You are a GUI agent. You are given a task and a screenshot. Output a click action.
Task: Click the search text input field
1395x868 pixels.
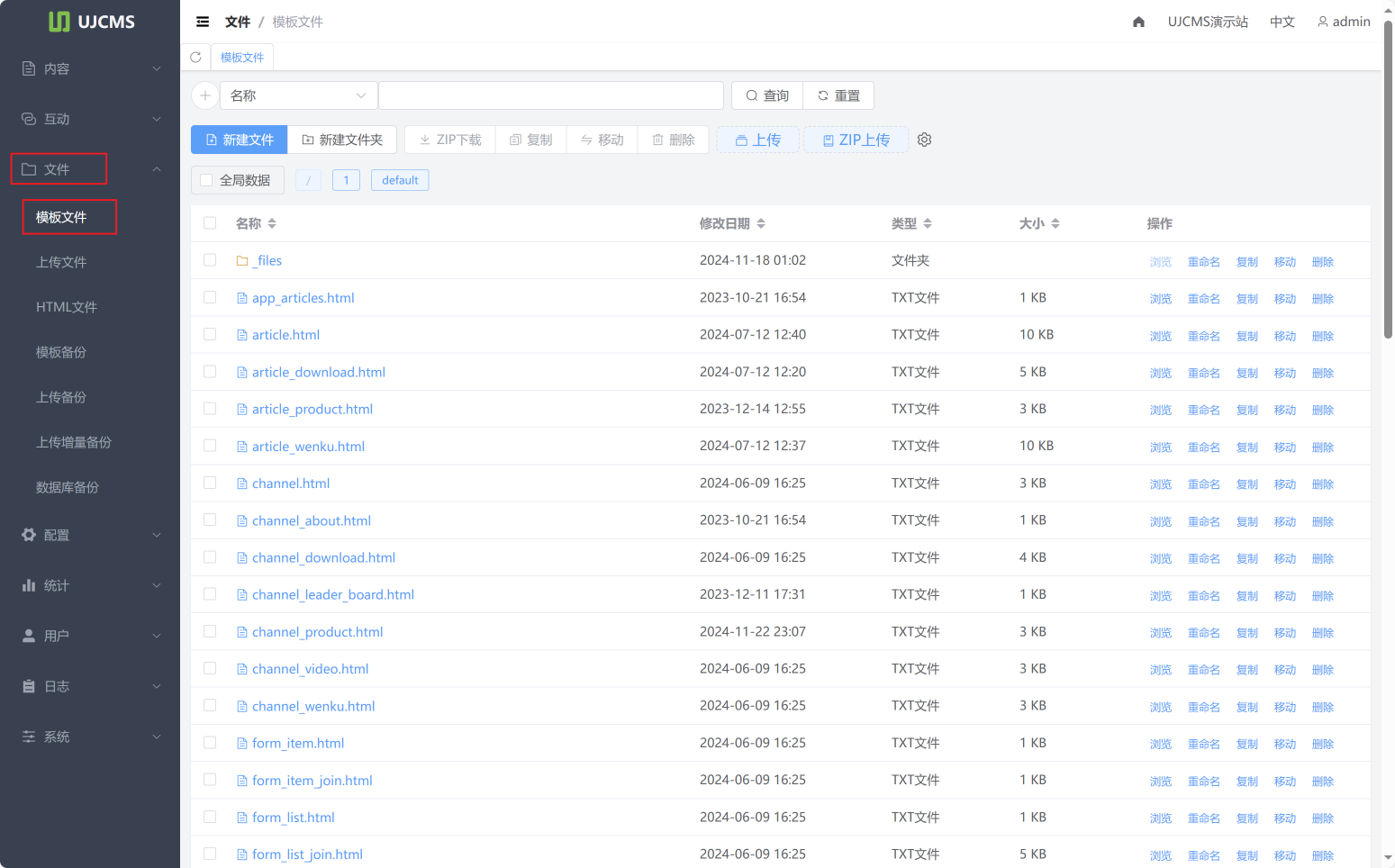(551, 95)
